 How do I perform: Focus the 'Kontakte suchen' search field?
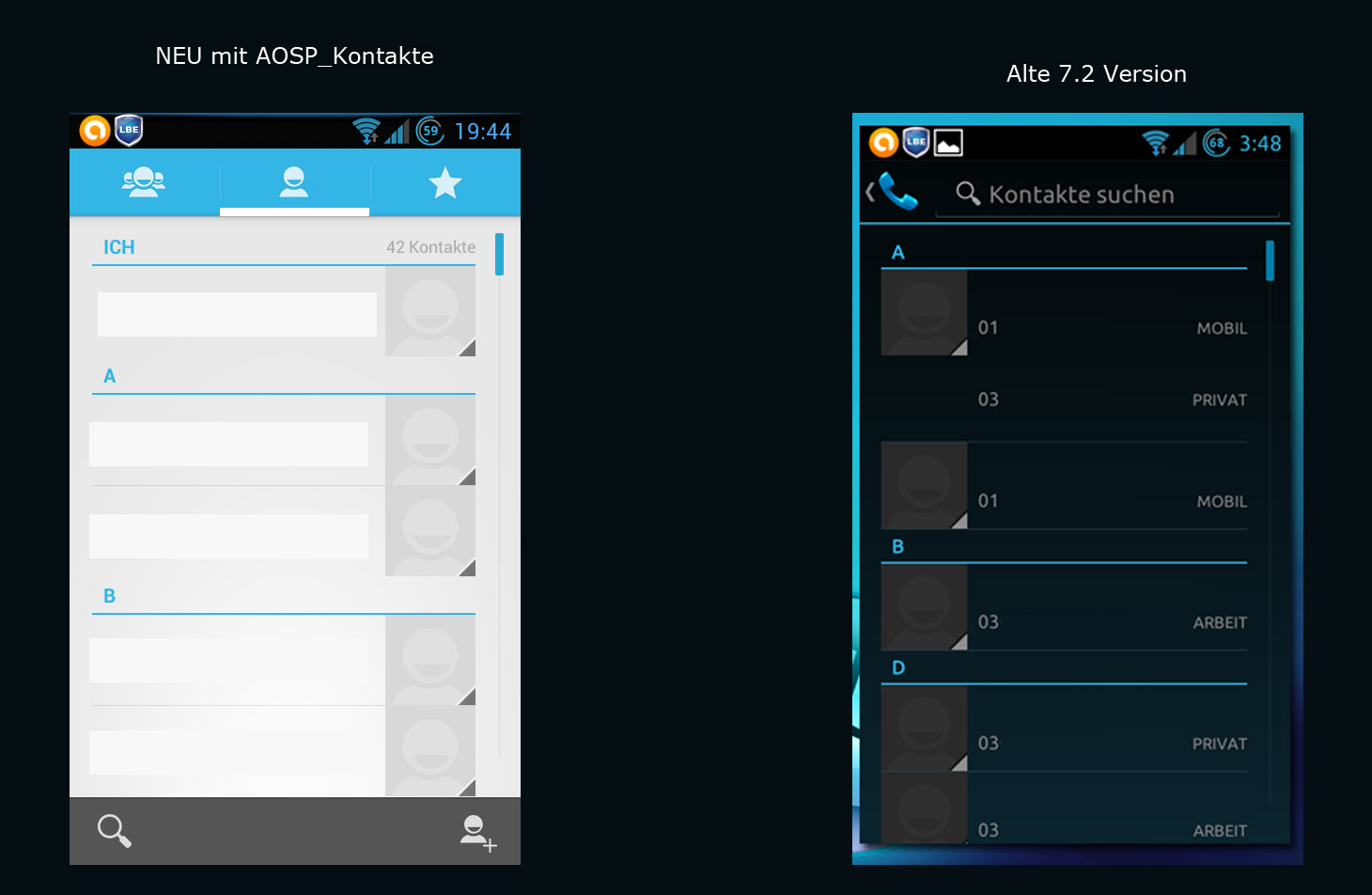(x=1109, y=195)
